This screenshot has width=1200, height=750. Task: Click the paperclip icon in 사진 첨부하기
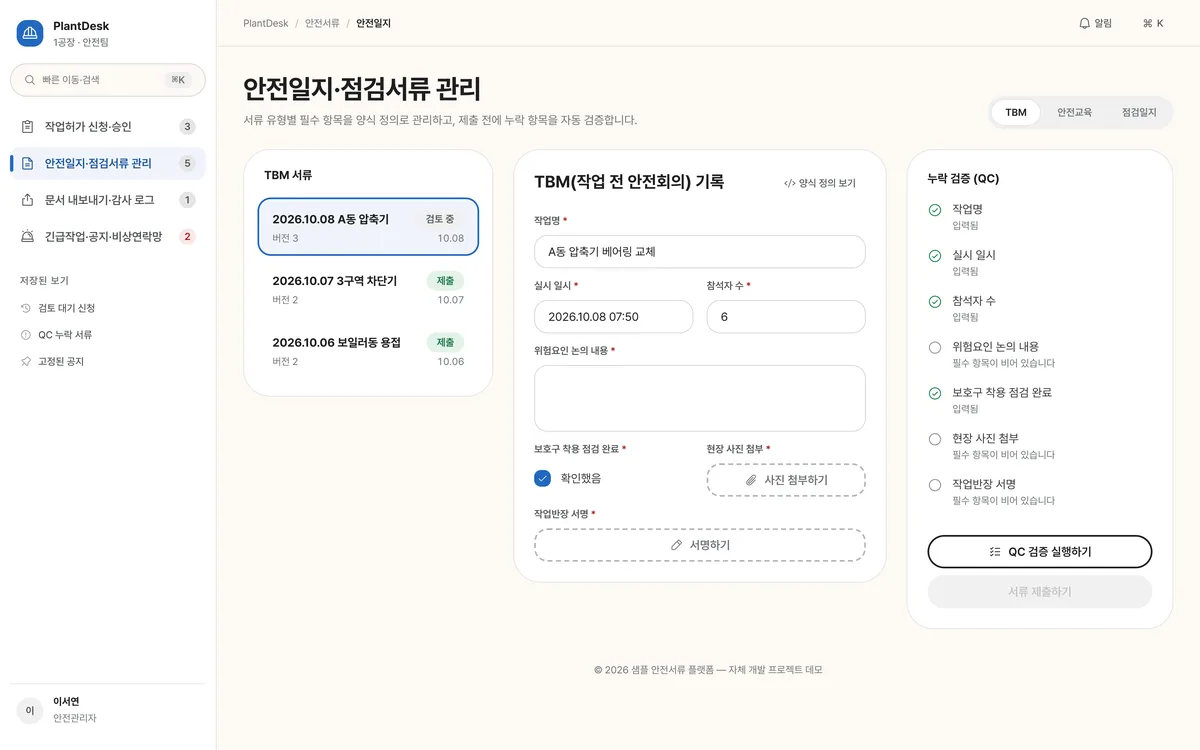coord(751,480)
